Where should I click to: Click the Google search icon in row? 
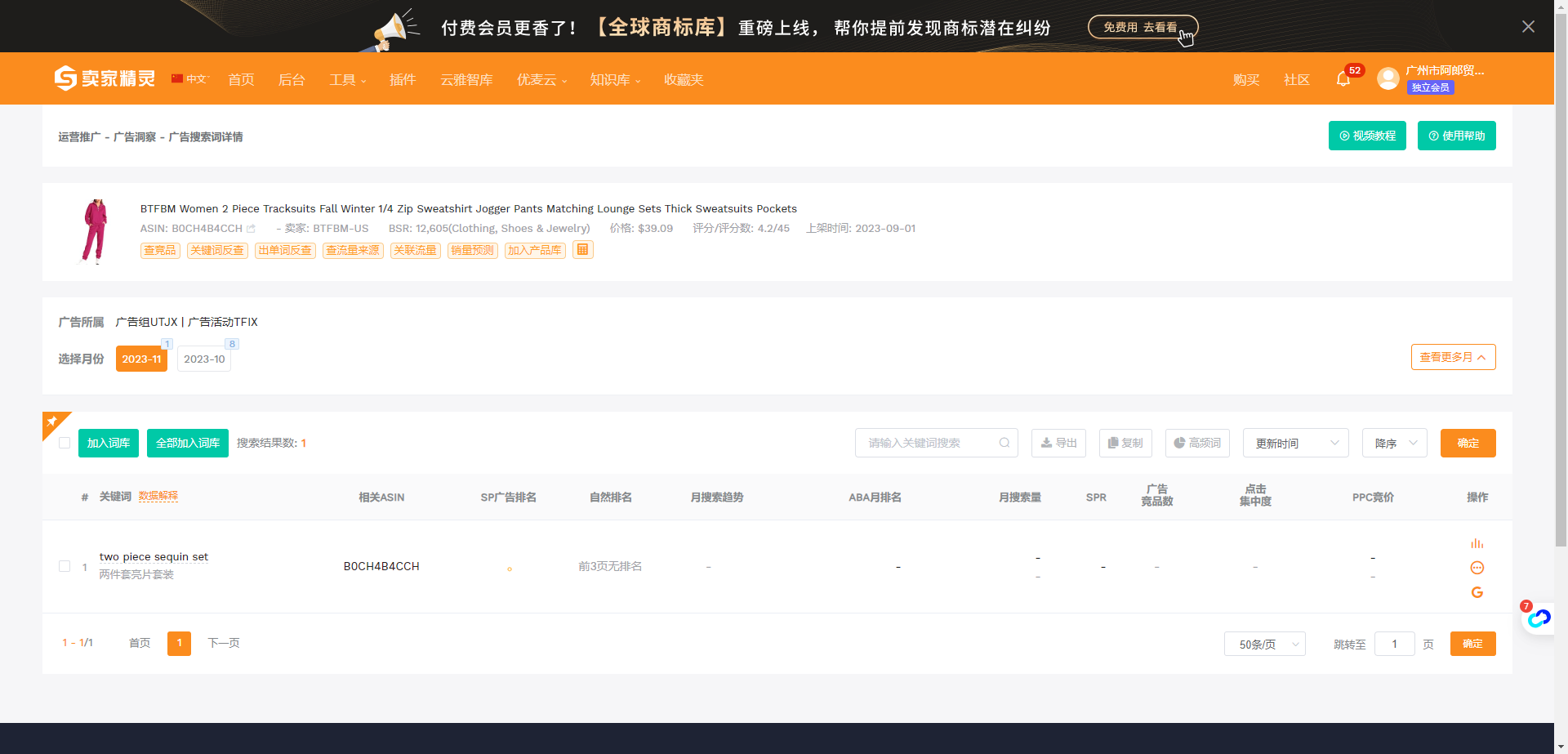tap(1477, 592)
